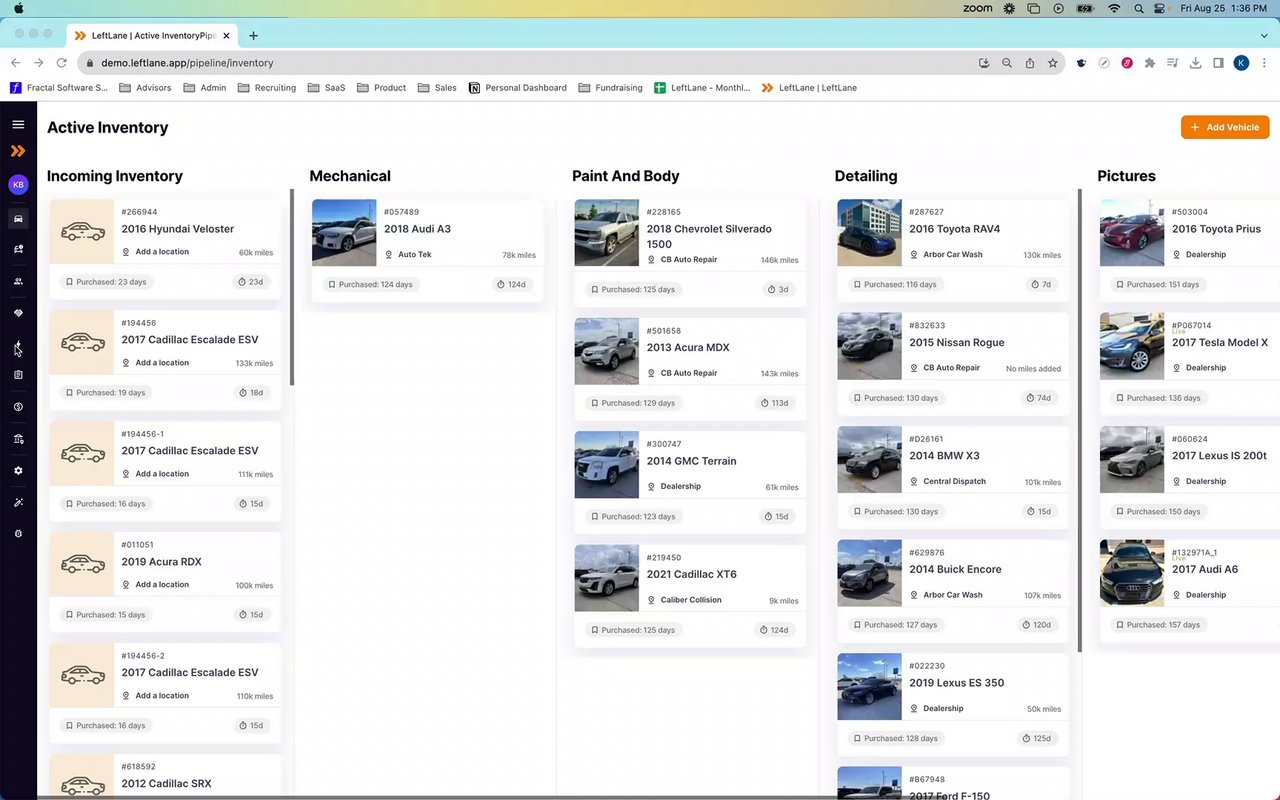
Task: Go back in browser history
Action: coord(16,63)
